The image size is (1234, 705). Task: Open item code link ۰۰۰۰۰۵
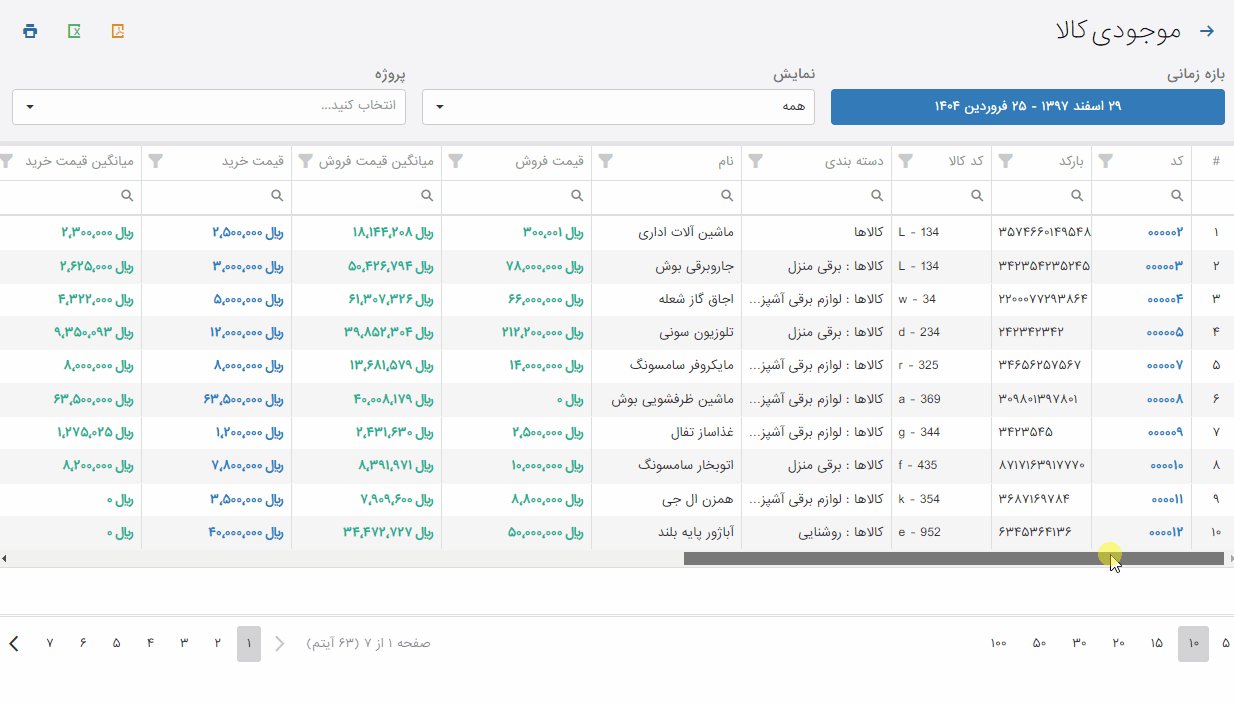point(1165,332)
